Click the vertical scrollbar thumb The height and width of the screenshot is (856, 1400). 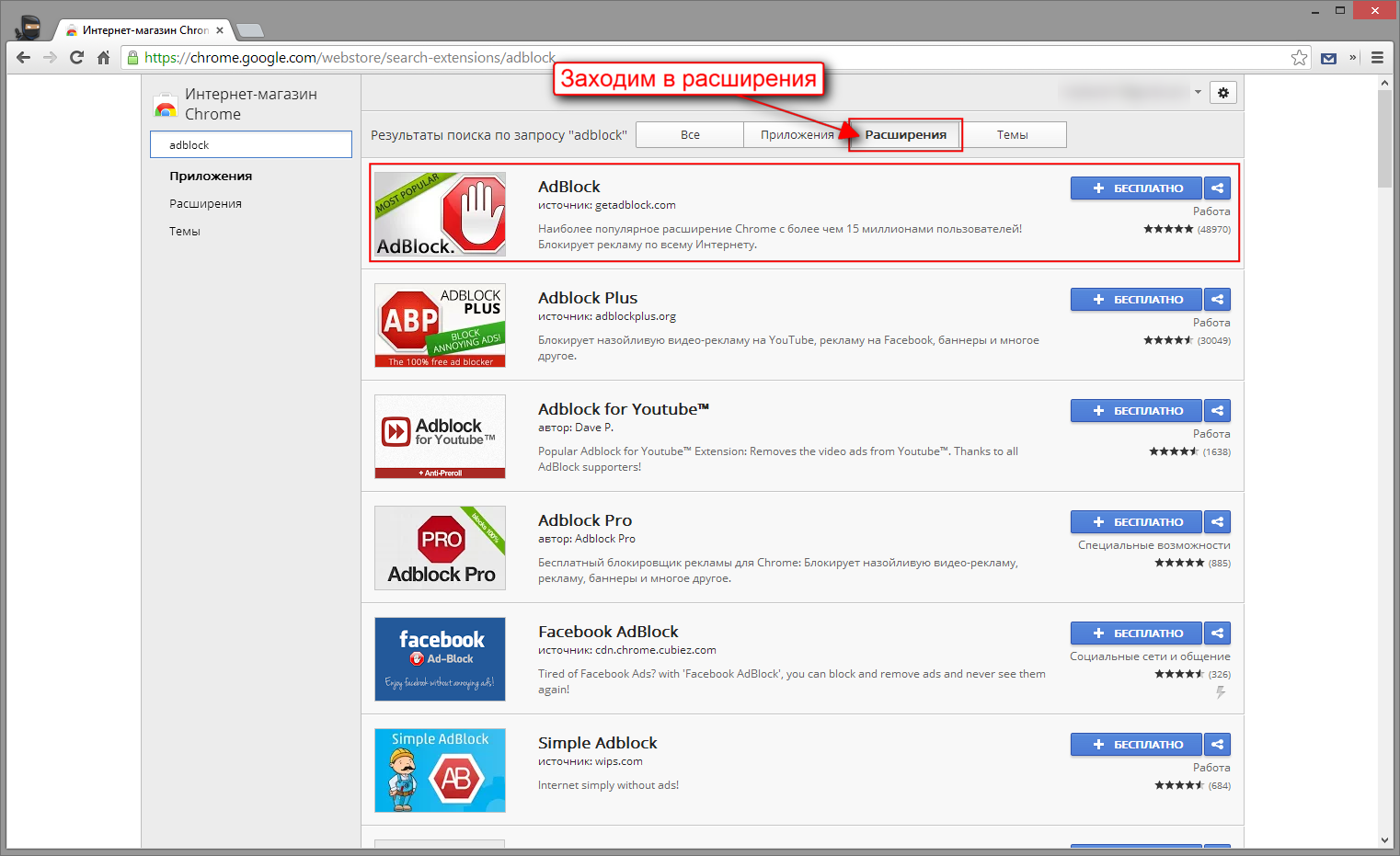coord(1385,139)
